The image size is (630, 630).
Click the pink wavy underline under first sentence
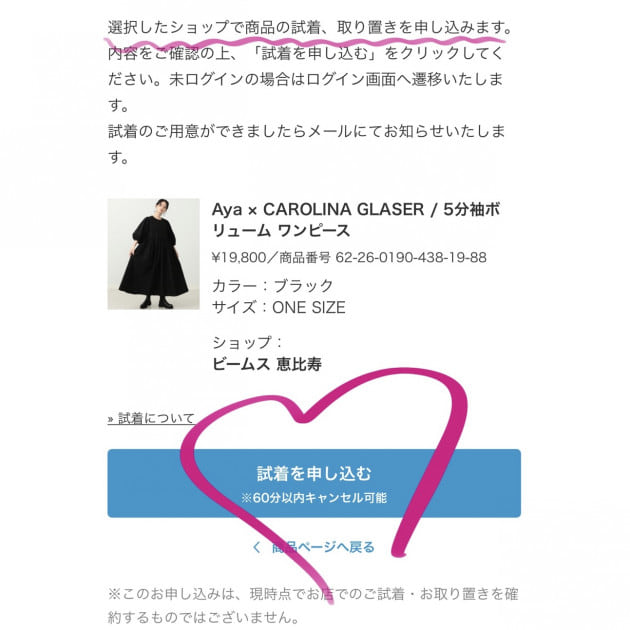[304, 41]
